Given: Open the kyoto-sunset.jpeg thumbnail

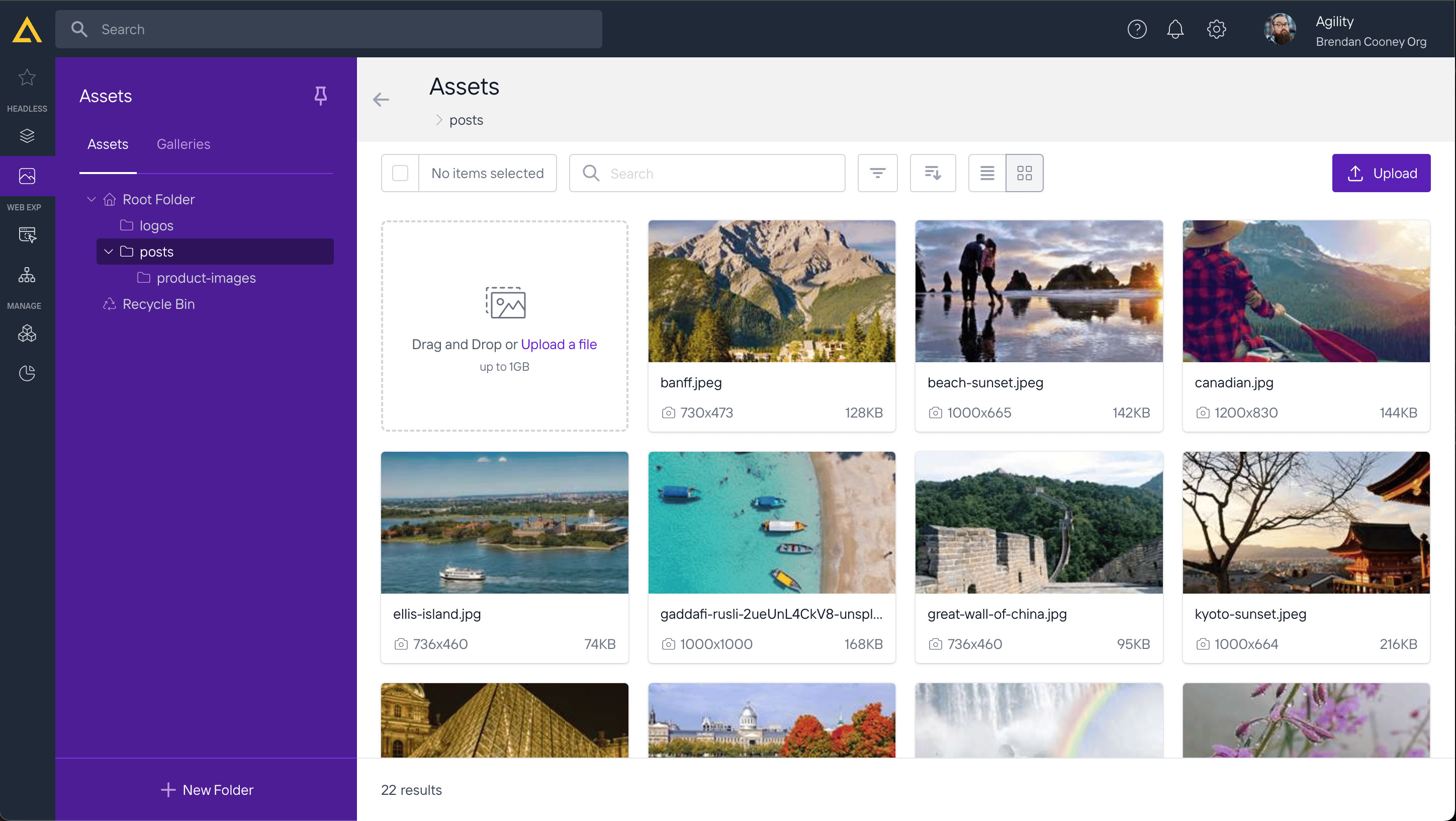Looking at the screenshot, I should pyautogui.click(x=1306, y=523).
